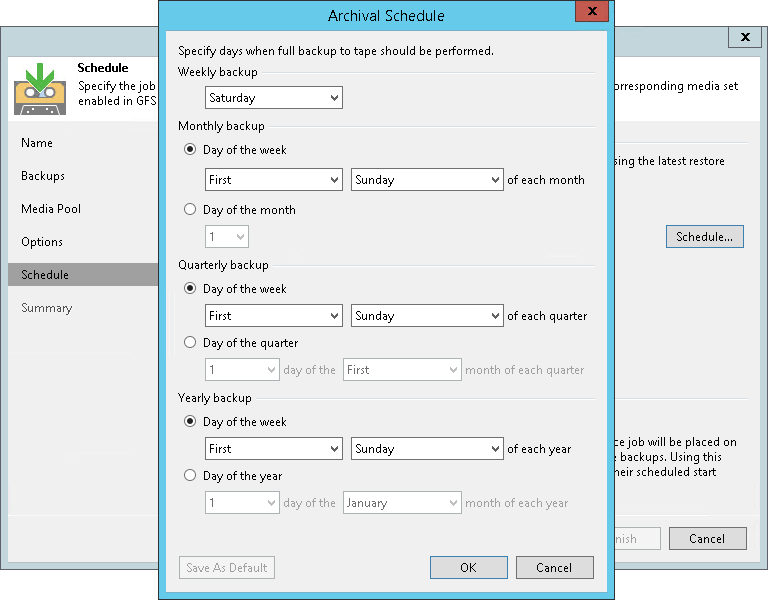Image resolution: width=768 pixels, height=600 pixels.
Task: Click the Schedule... button in wizard
Action: 704,237
